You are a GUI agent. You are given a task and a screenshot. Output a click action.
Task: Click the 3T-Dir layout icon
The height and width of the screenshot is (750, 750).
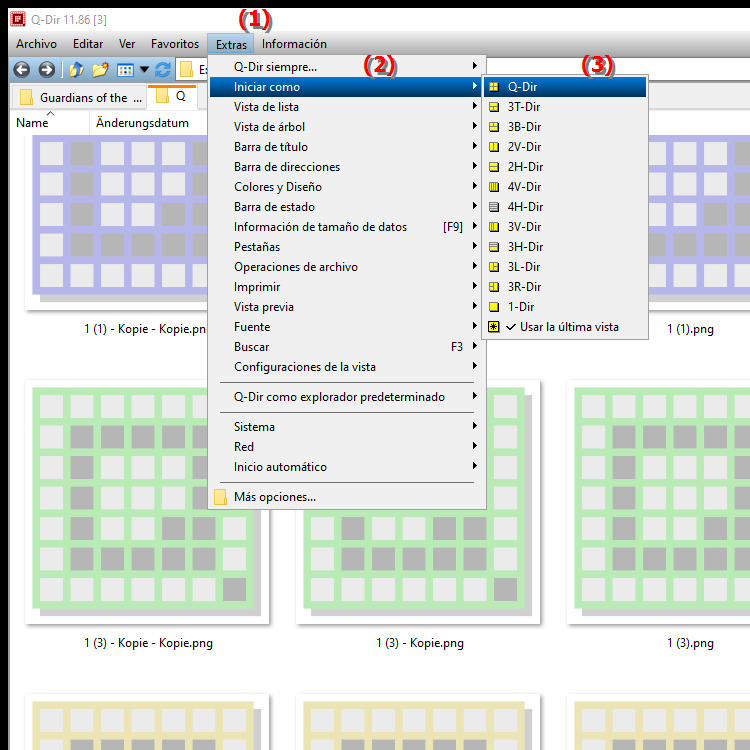point(494,107)
